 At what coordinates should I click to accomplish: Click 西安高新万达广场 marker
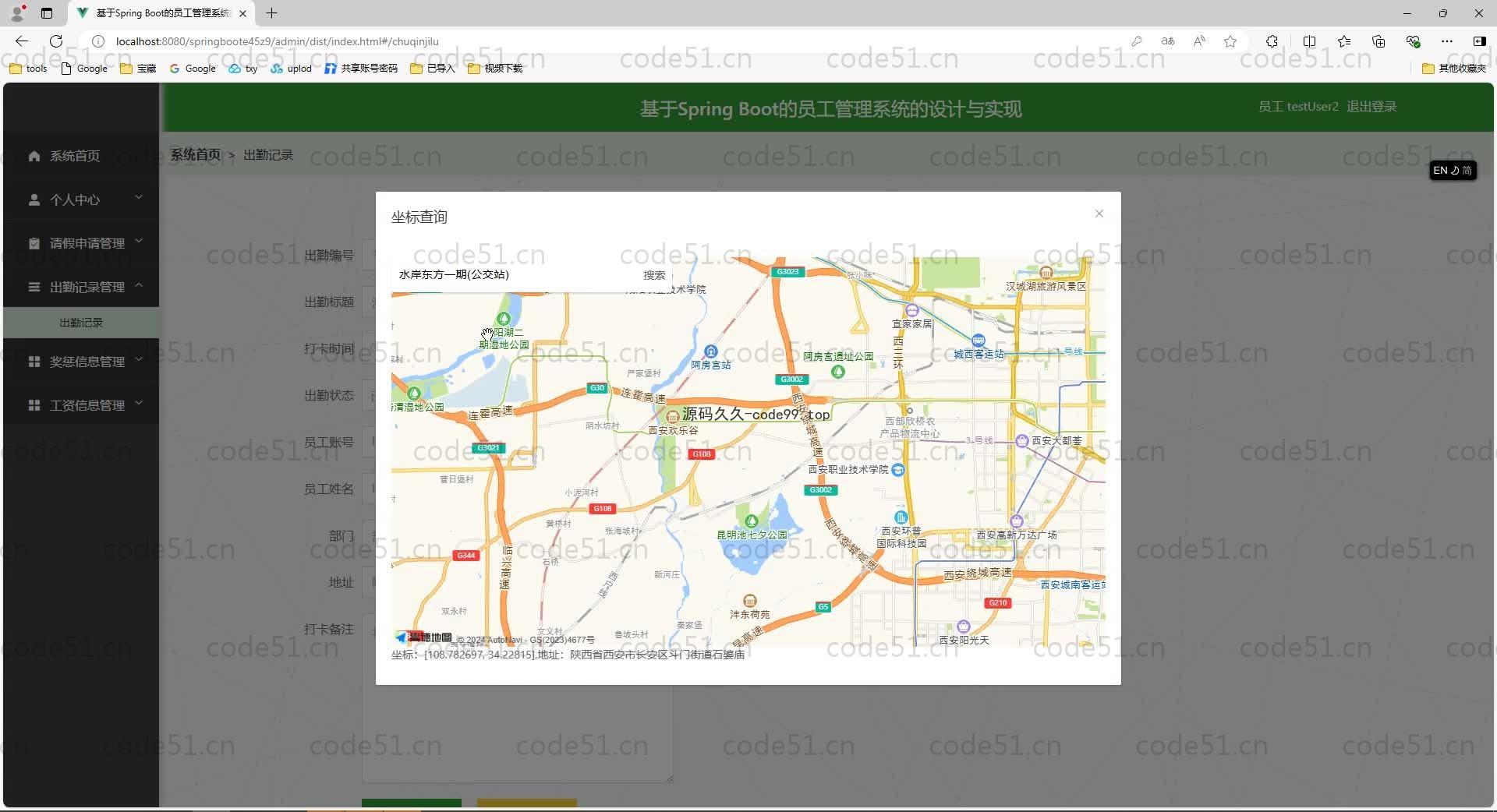click(x=1016, y=521)
